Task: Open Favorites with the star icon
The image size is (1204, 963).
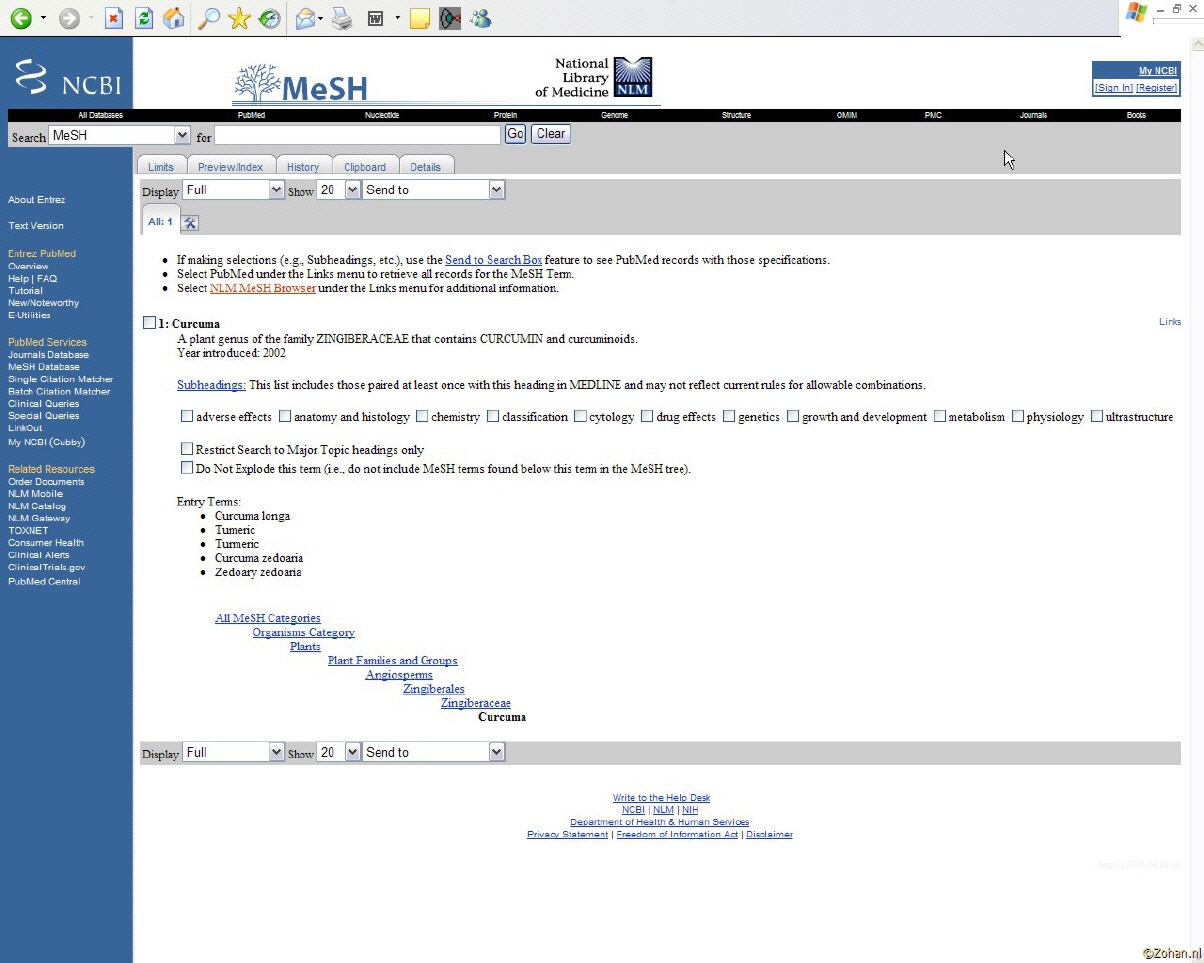Action: (x=239, y=18)
